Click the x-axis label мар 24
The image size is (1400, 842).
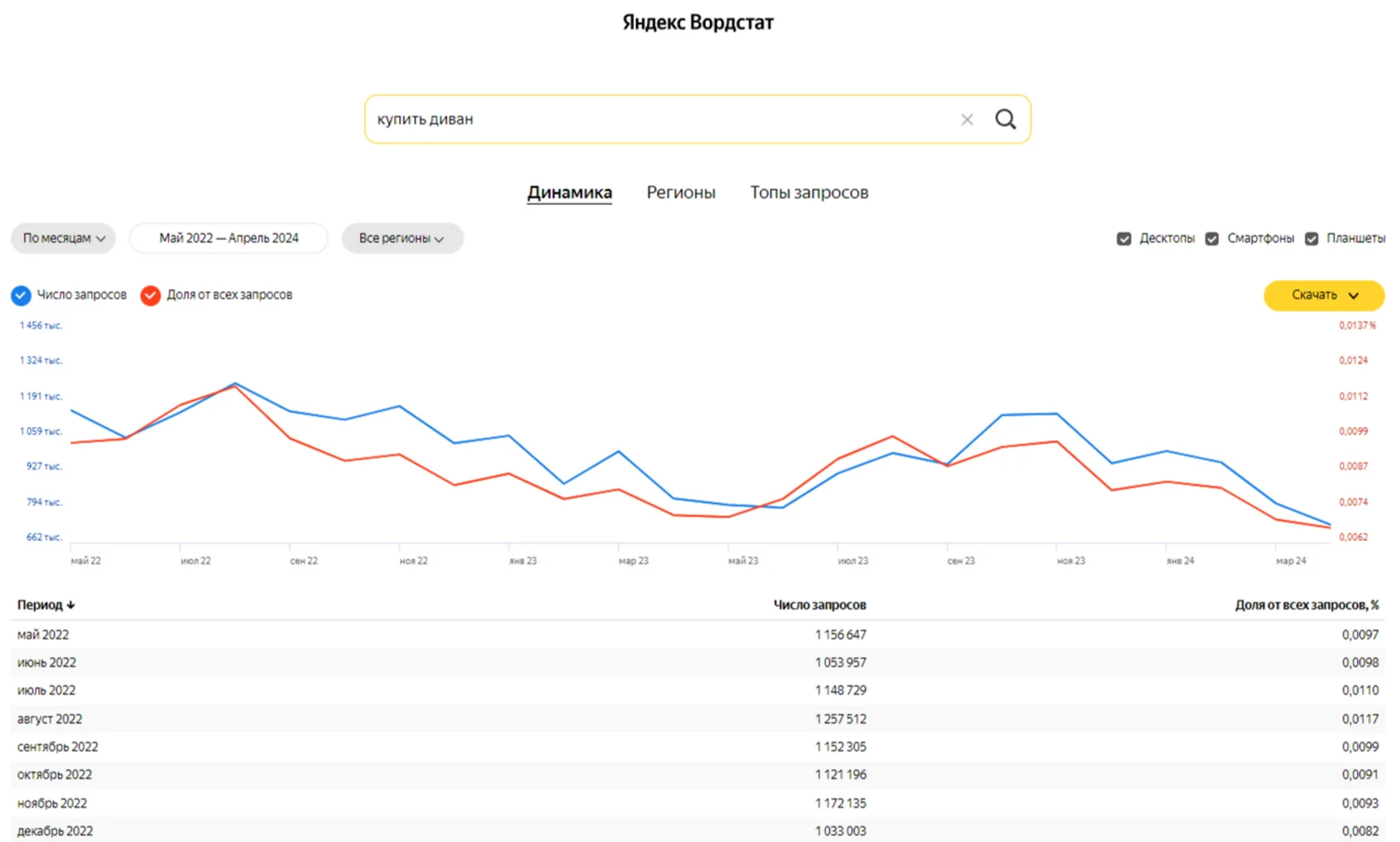pyautogui.click(x=1291, y=561)
